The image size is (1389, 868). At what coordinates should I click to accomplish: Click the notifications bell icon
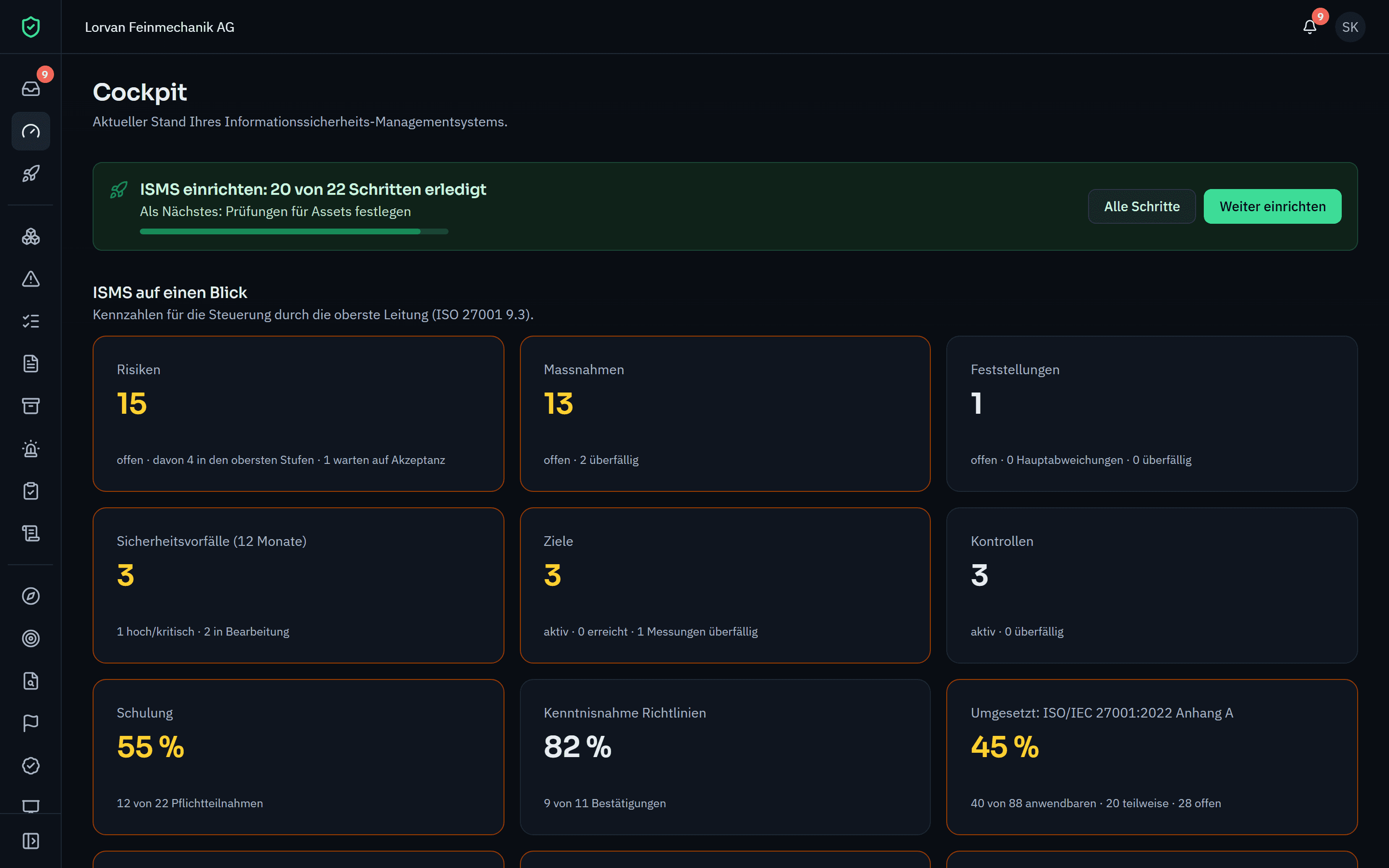click(1310, 27)
